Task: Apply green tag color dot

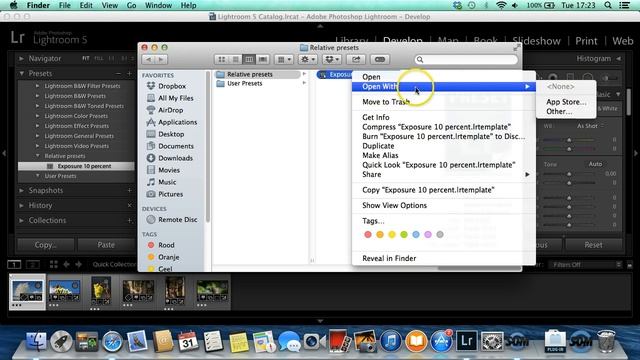Action: pyautogui.click(x=404, y=235)
